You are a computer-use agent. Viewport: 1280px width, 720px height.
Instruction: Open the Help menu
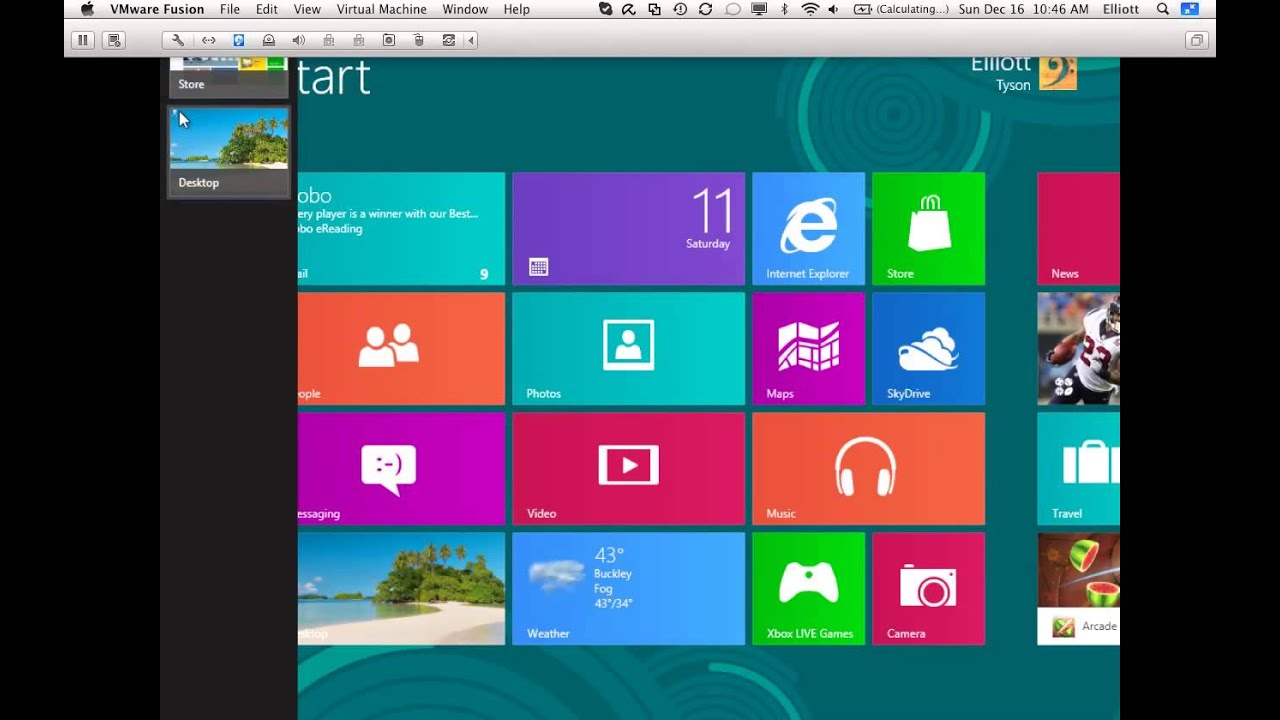pos(517,9)
